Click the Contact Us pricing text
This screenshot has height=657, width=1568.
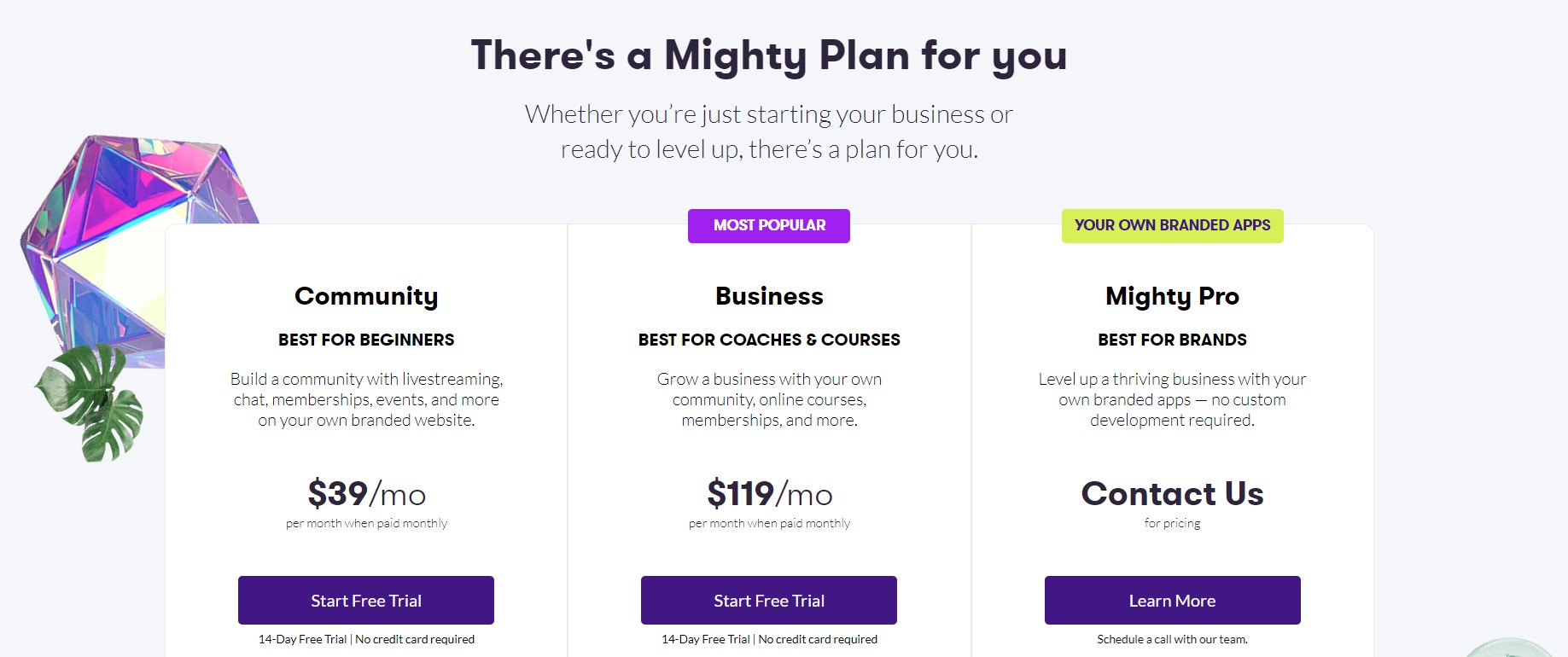(x=1172, y=494)
